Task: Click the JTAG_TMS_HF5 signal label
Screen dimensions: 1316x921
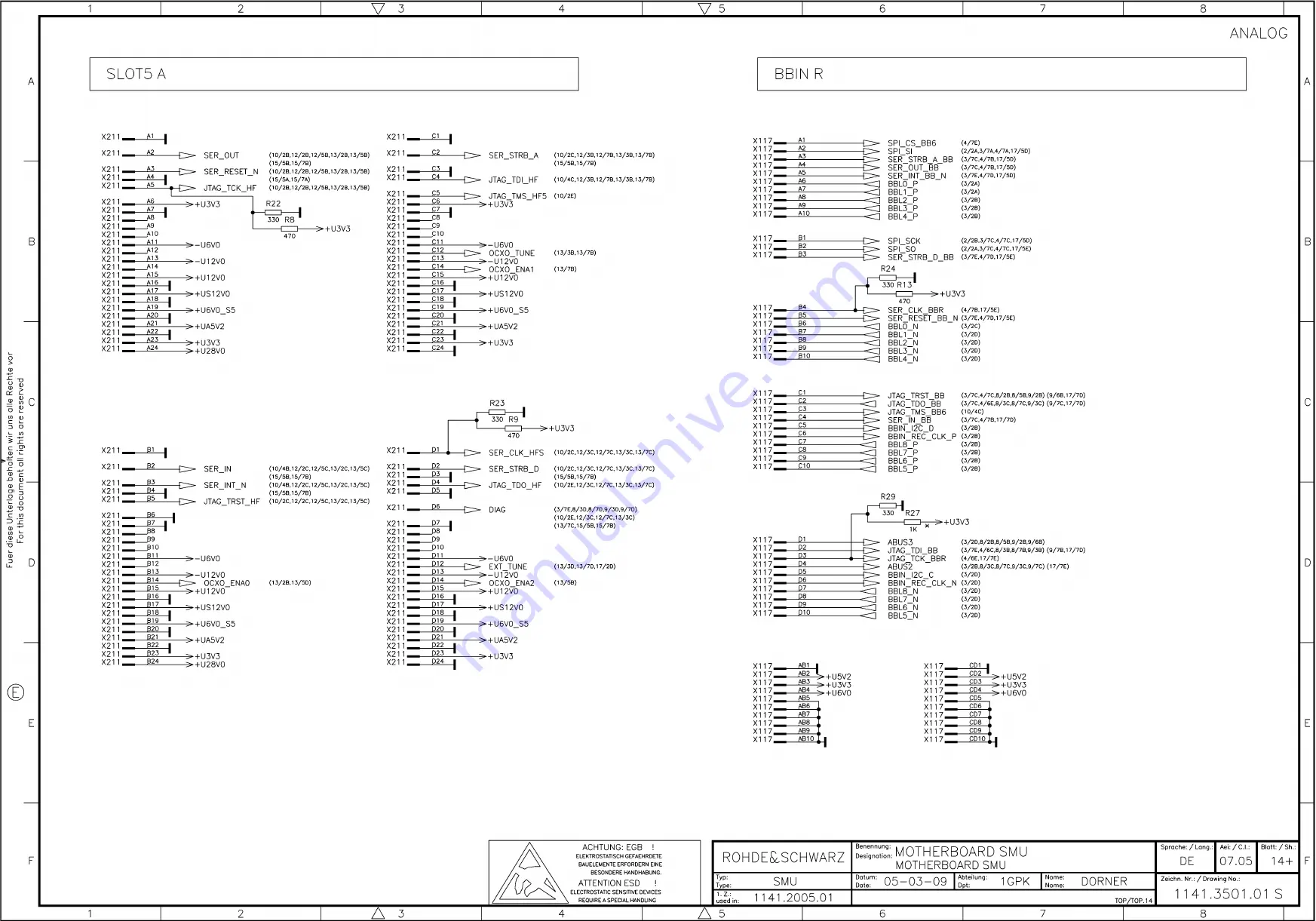Action: (517, 196)
